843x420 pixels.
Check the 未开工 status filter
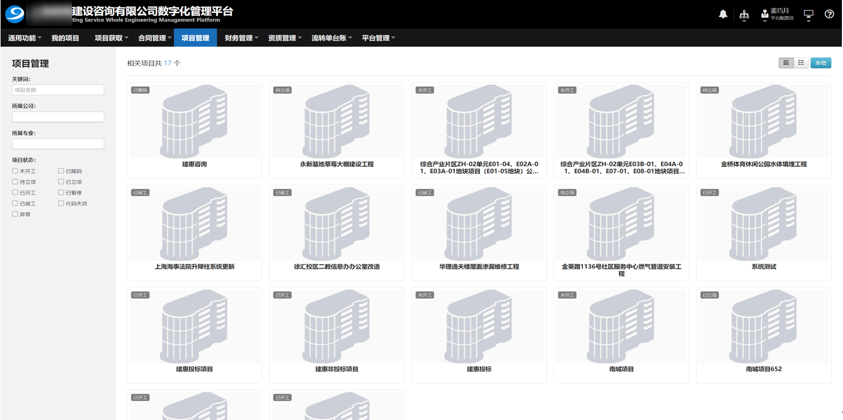[x=15, y=171]
